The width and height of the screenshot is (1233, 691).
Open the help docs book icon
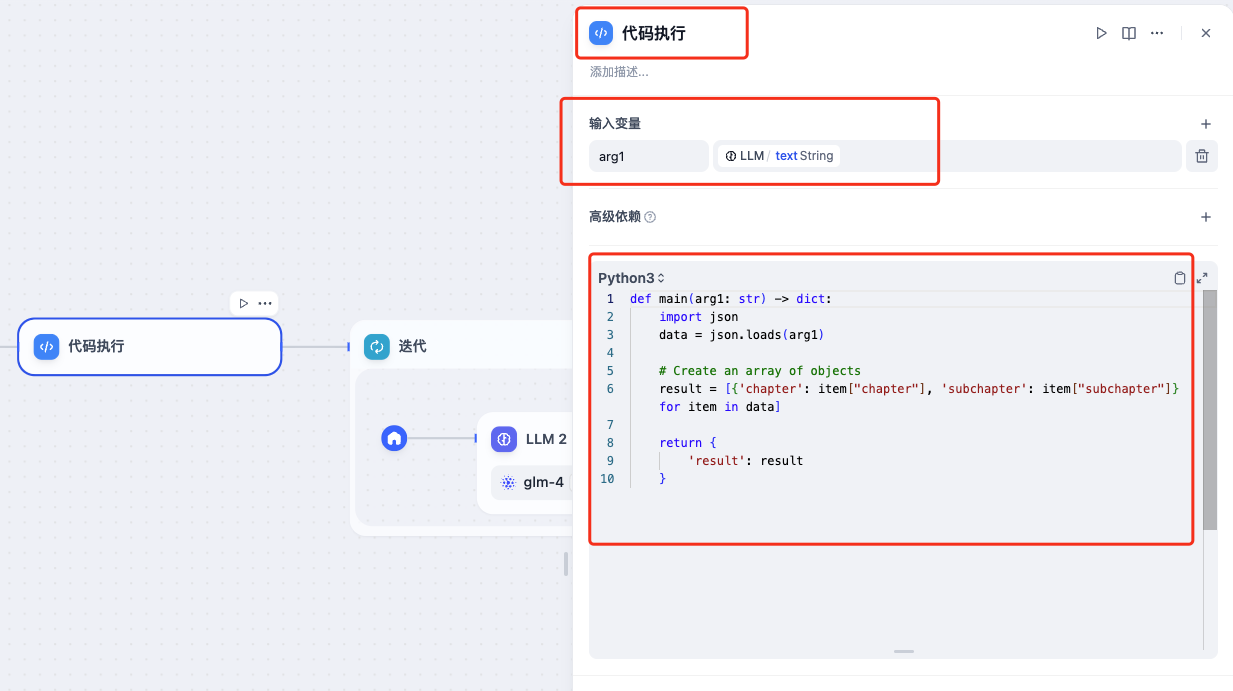[1129, 33]
